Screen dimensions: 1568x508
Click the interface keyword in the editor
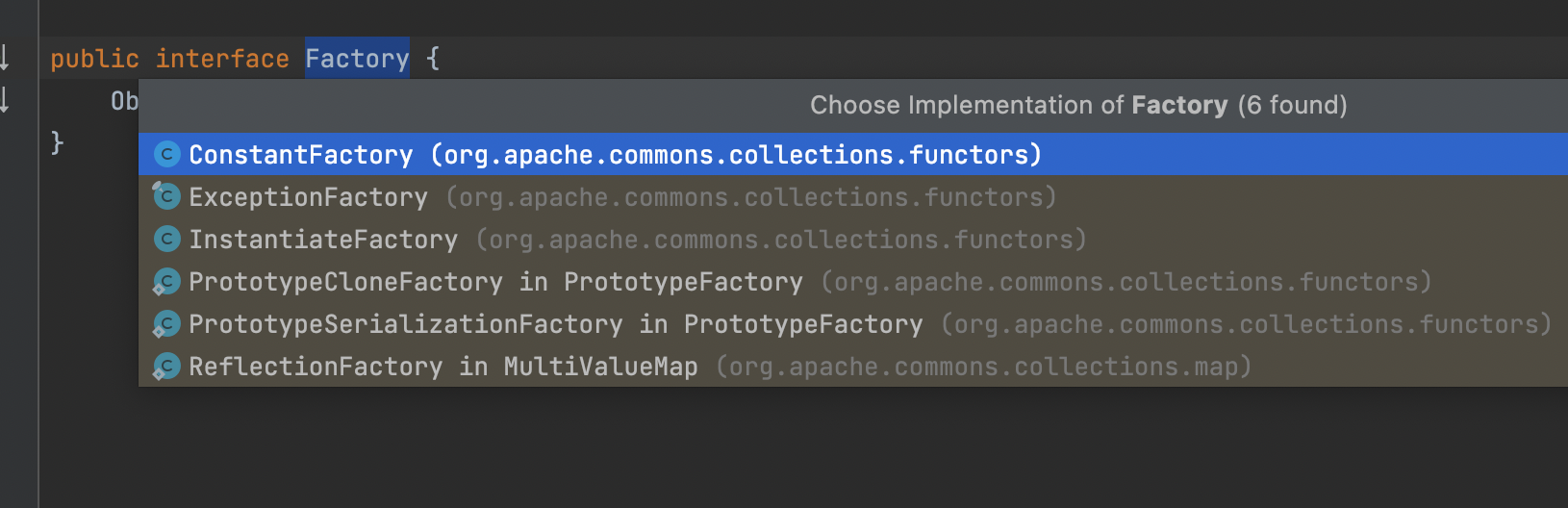pyautogui.click(x=222, y=59)
